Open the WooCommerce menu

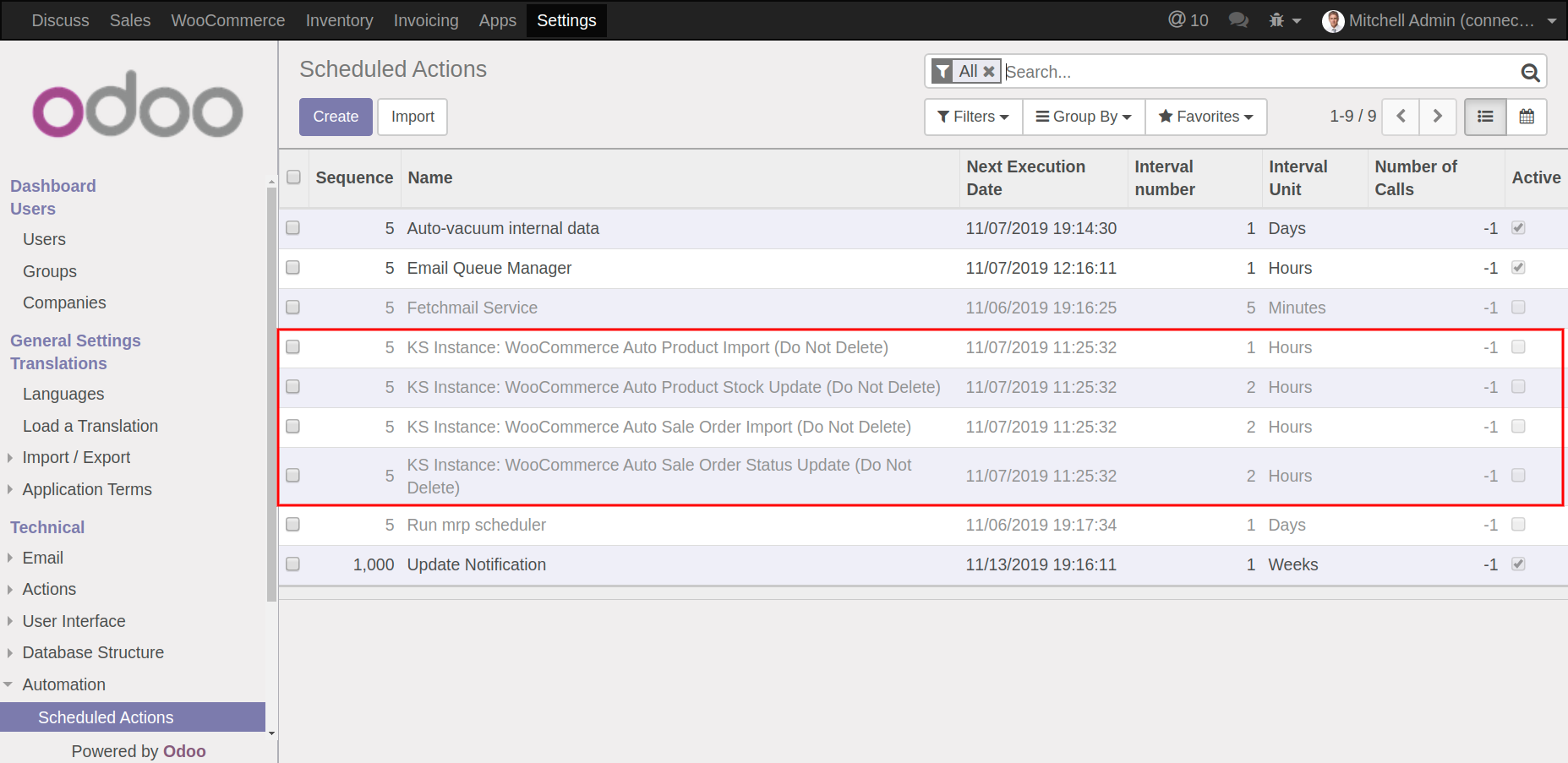[227, 20]
